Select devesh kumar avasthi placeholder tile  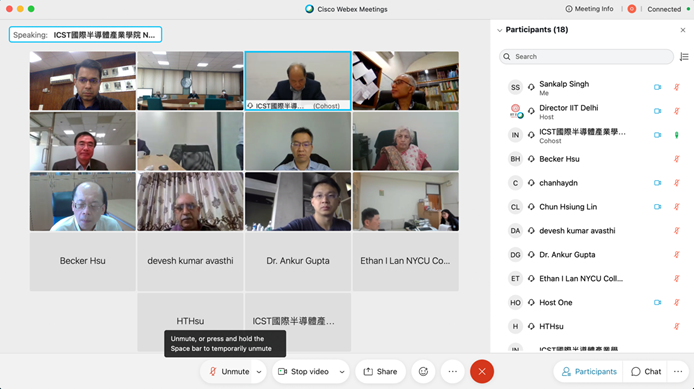pos(190,261)
